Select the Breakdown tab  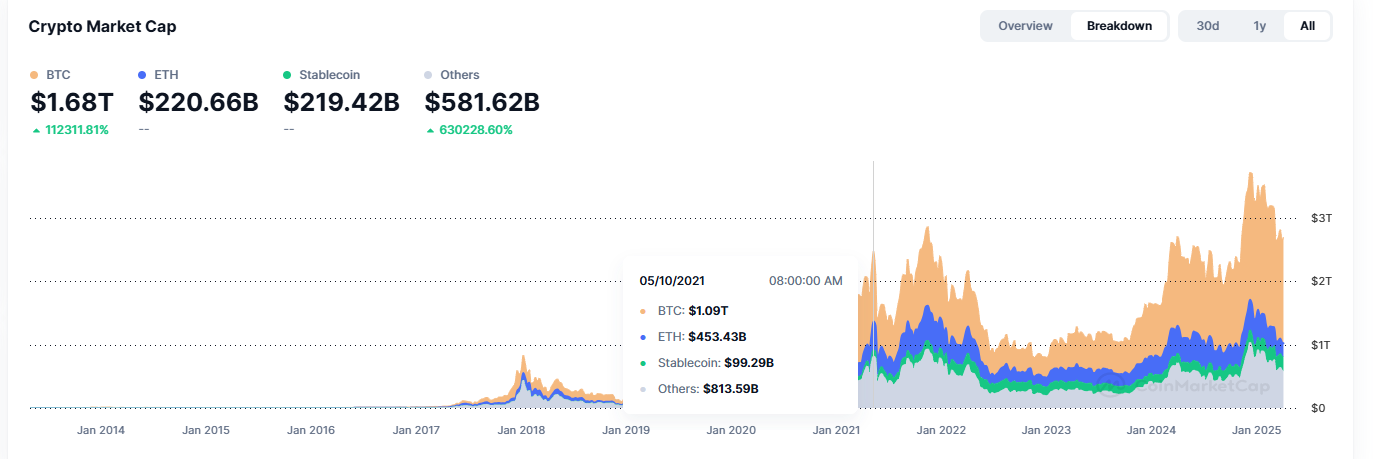(1119, 26)
